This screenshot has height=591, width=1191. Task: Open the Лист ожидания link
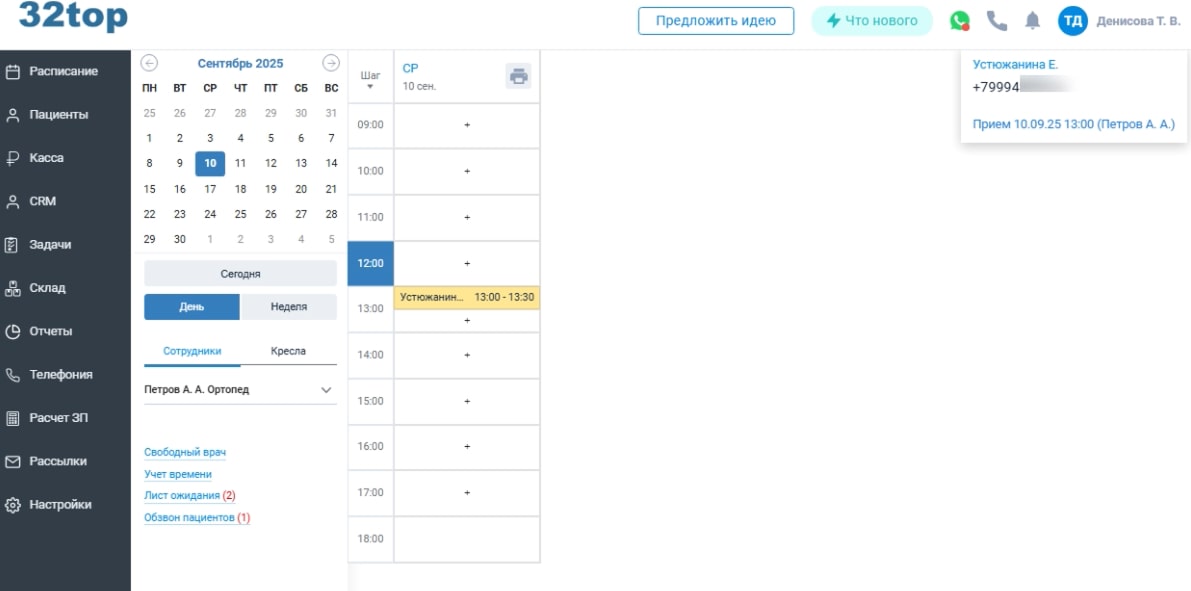183,496
